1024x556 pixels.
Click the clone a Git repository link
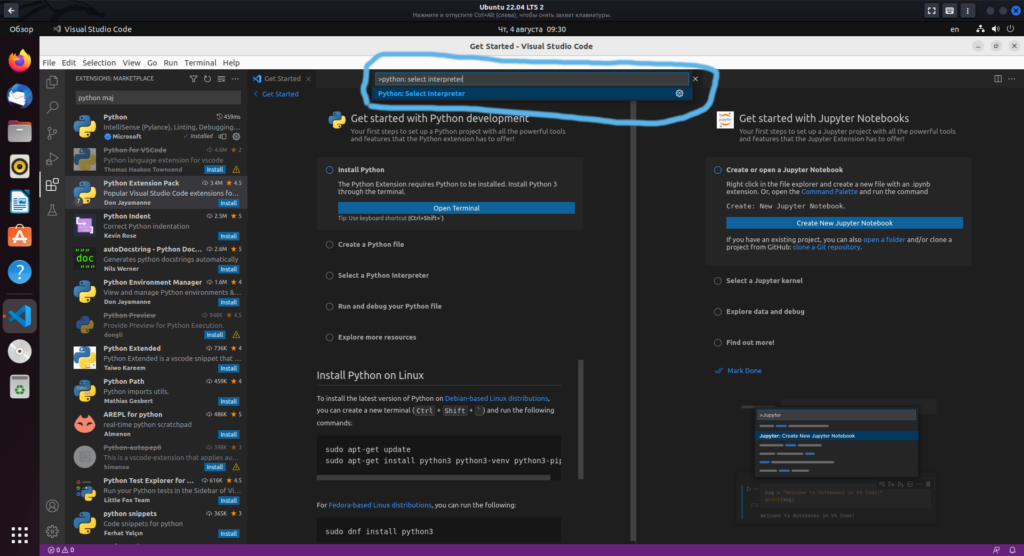point(826,247)
